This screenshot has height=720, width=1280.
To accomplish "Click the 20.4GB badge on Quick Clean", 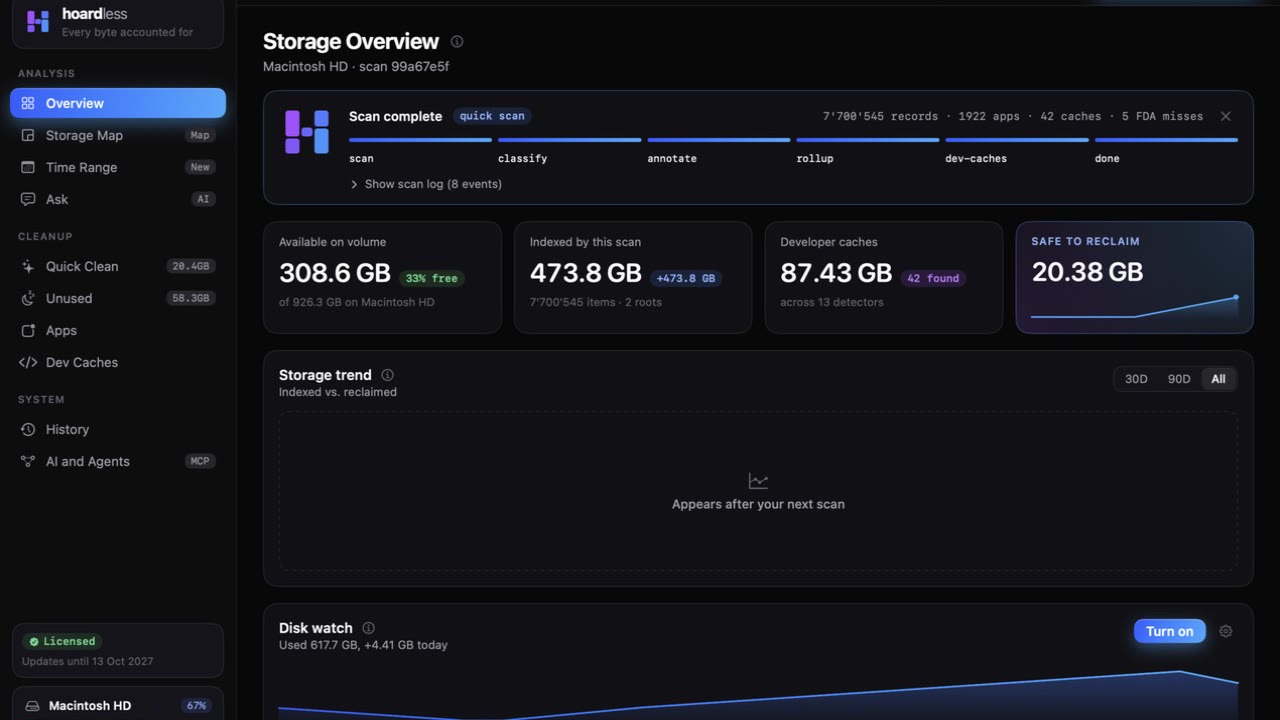I will click(191, 266).
